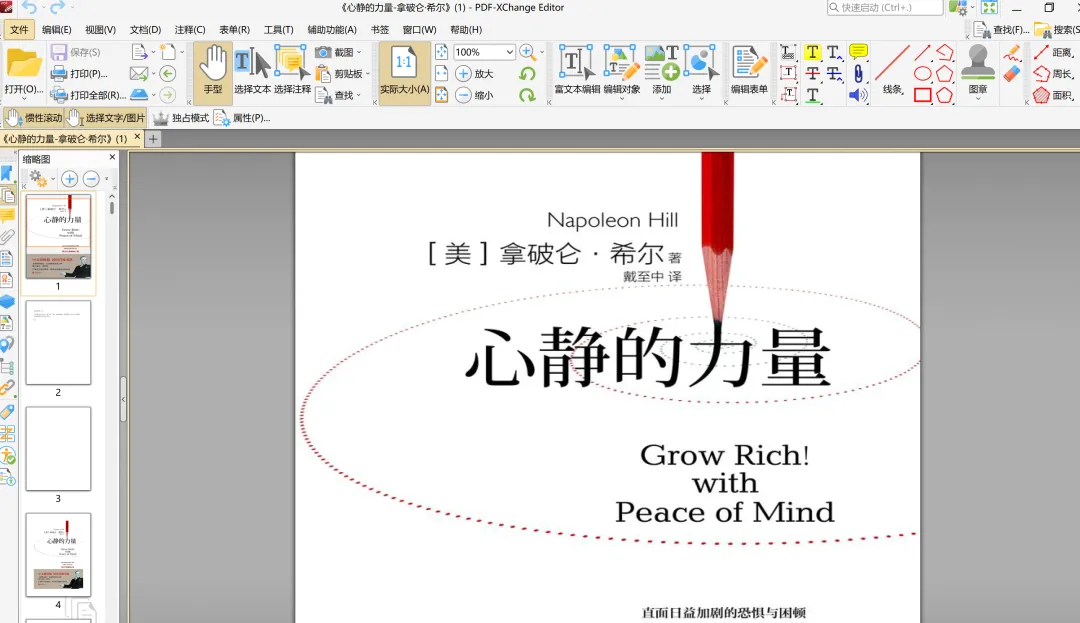1080x623 pixels.
Task: Select the red Oval shape tool
Action: [x=923, y=73]
